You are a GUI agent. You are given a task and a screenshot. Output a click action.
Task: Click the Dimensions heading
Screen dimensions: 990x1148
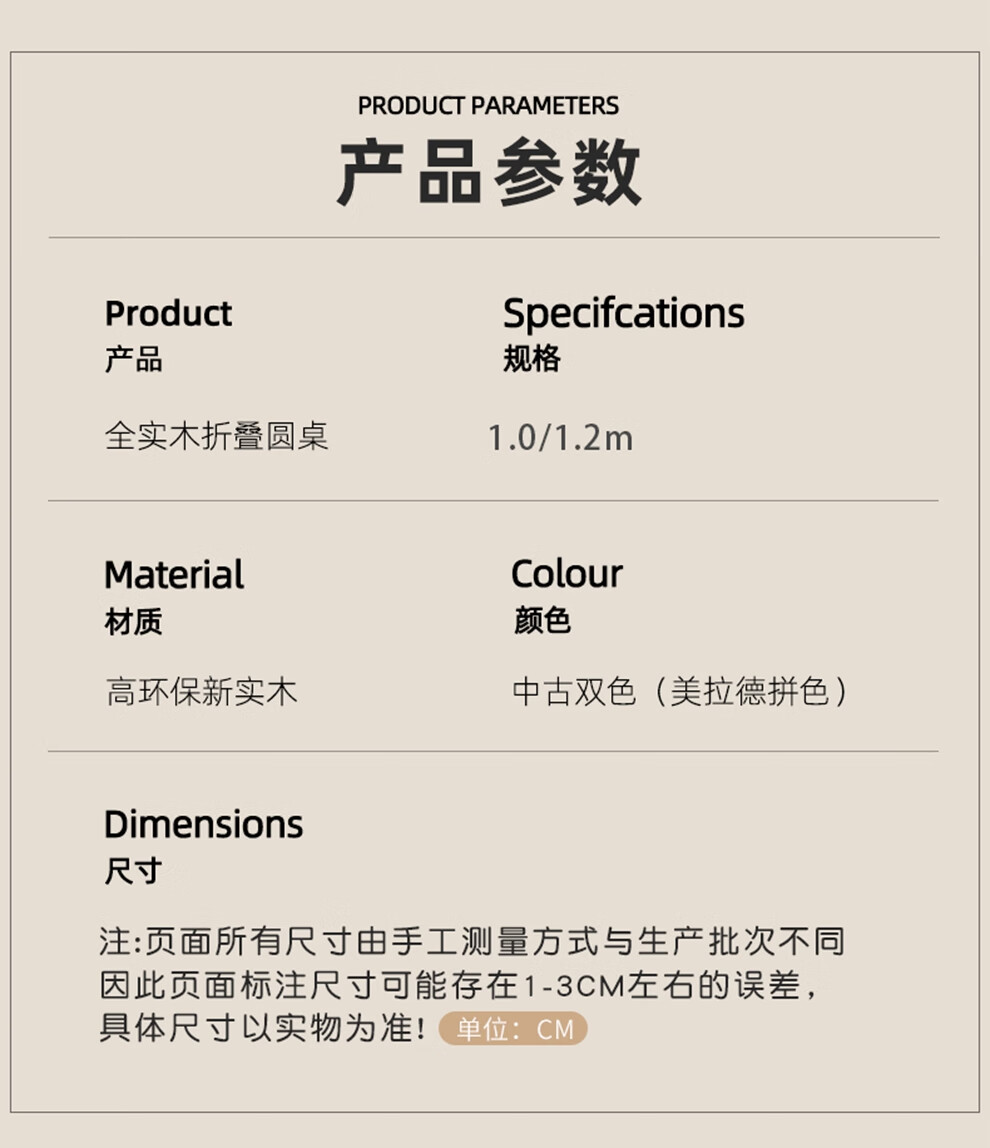click(203, 825)
